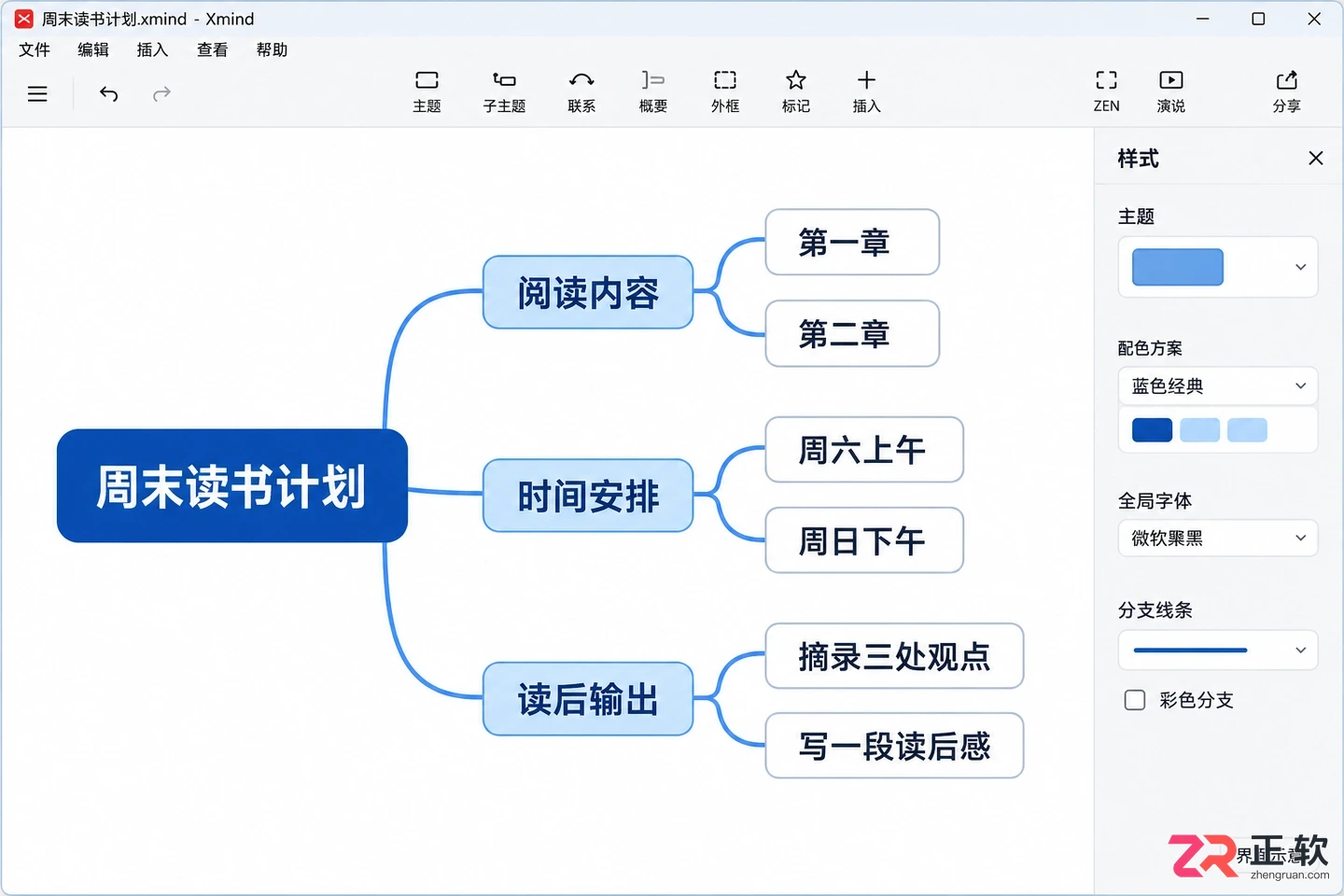The height and width of the screenshot is (896, 1344).
Task: Click the blue theme preview thumbnail
Action: point(1178,267)
